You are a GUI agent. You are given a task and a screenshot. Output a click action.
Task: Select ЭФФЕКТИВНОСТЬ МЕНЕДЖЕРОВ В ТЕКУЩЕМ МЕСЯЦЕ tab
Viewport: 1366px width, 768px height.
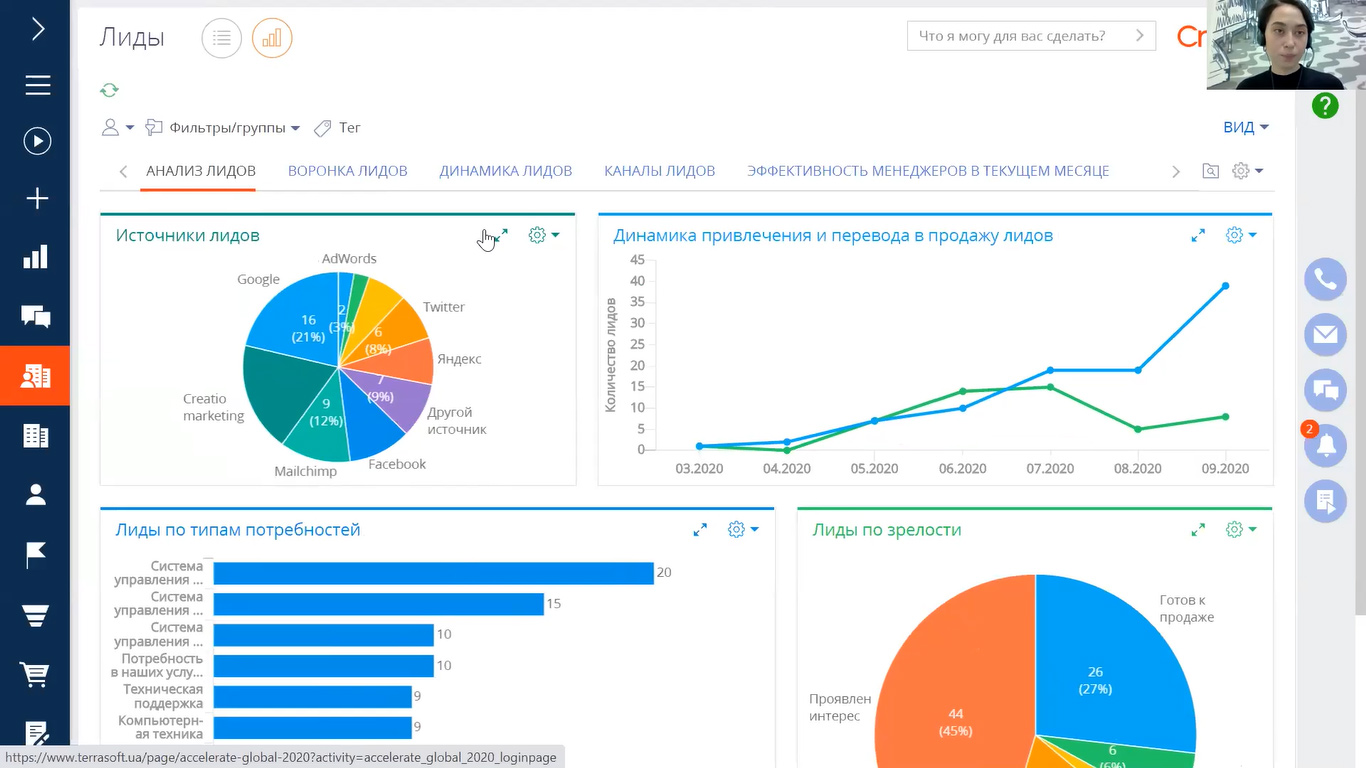[928, 171]
